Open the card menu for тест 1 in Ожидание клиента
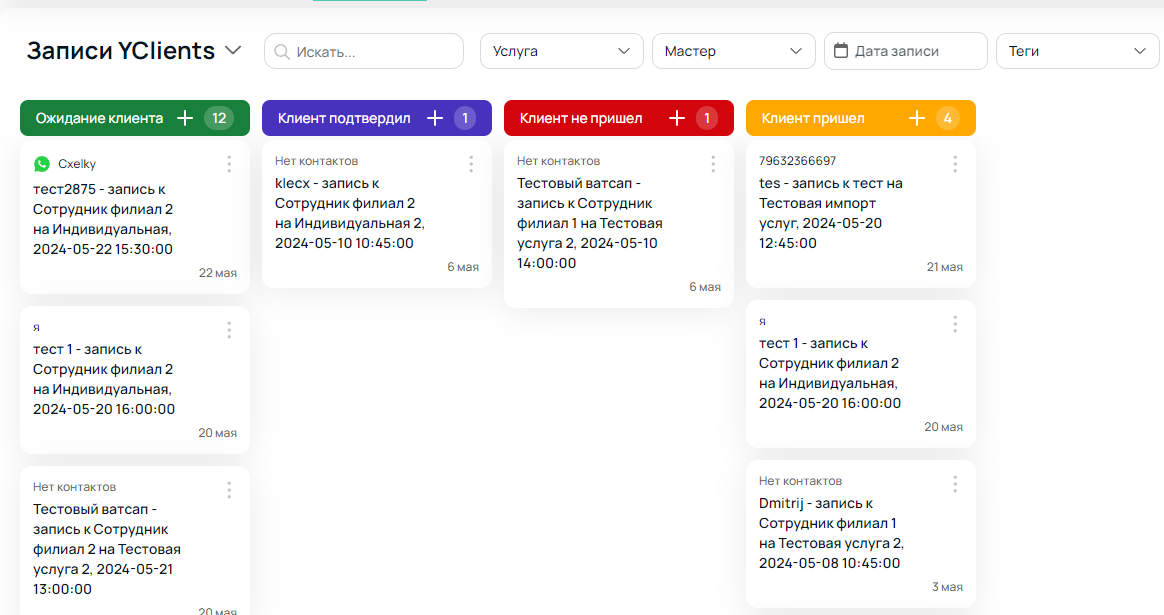The width and height of the screenshot is (1164, 615). pos(229,330)
